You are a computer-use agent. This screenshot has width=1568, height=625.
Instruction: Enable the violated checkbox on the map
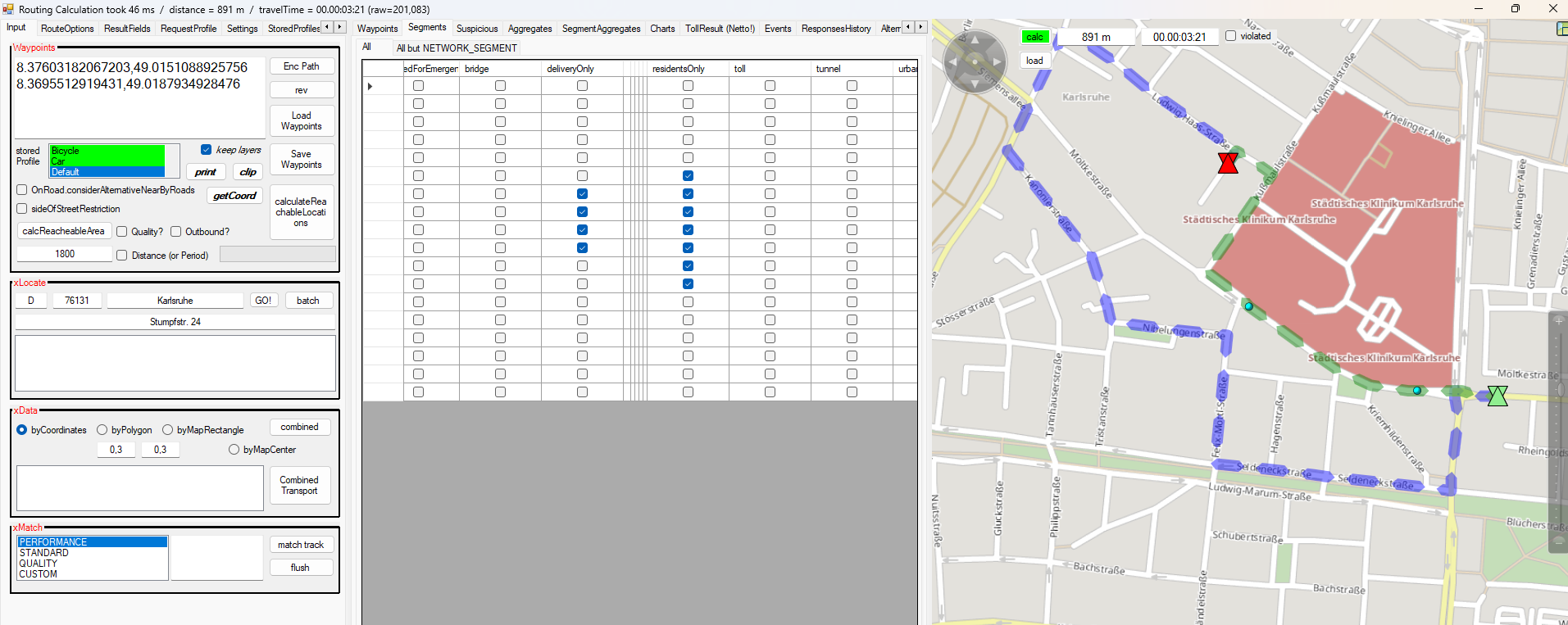point(1230,36)
